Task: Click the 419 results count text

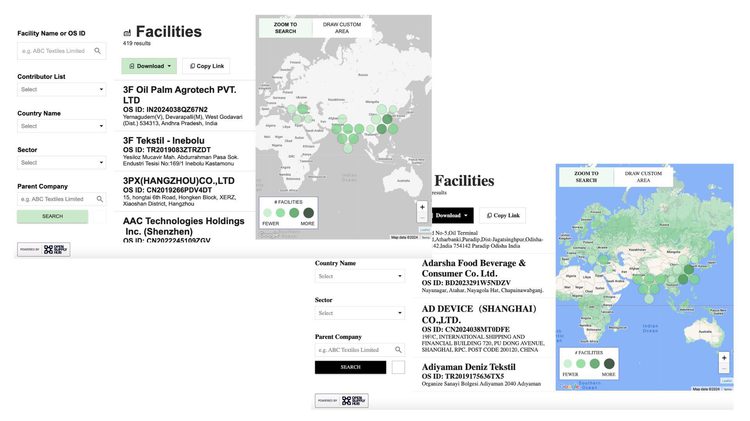Action: coord(137,44)
